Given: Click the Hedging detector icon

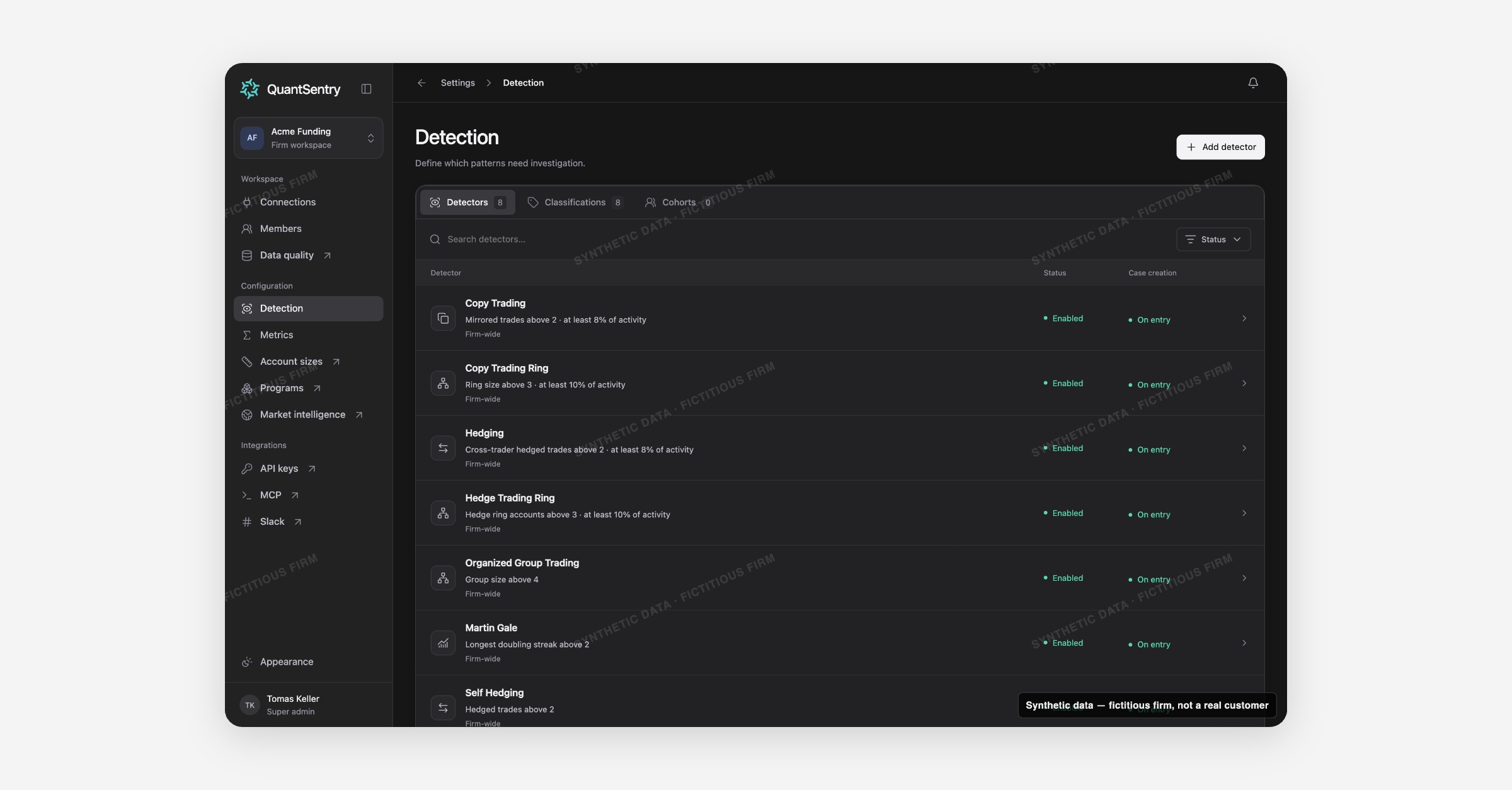Looking at the screenshot, I should click(x=443, y=448).
